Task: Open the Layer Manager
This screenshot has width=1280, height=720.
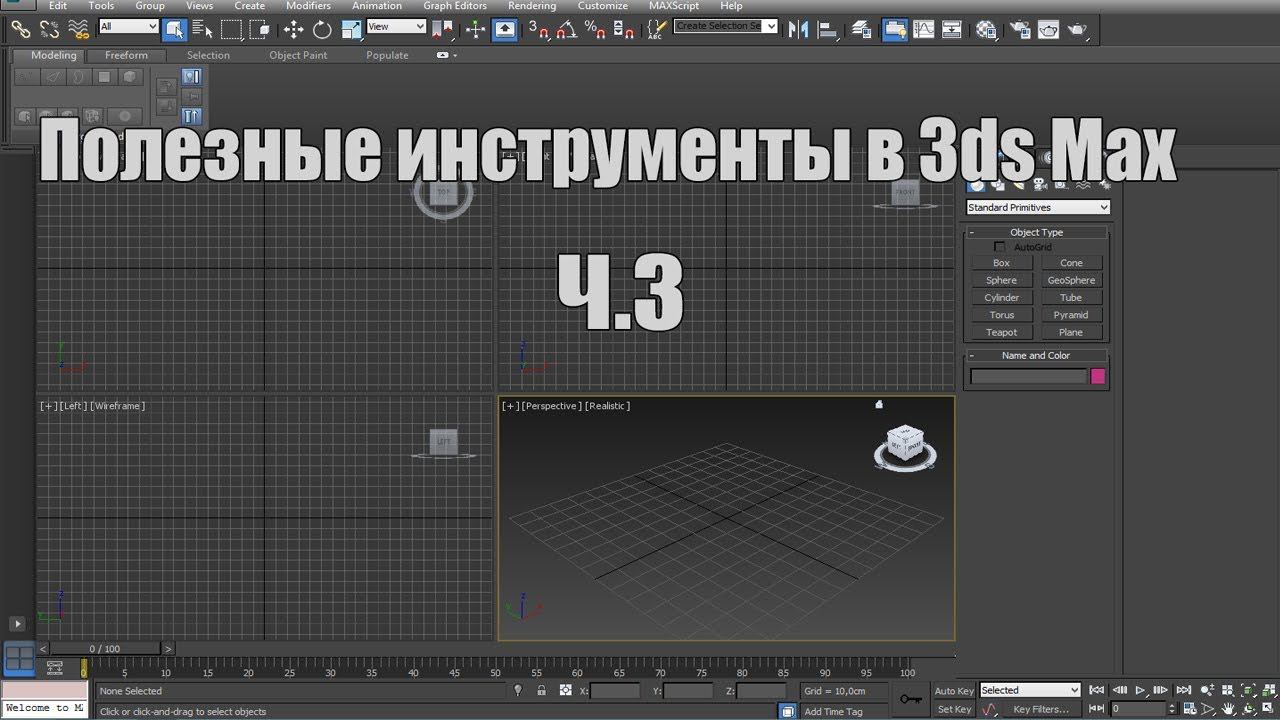Action: [861, 29]
